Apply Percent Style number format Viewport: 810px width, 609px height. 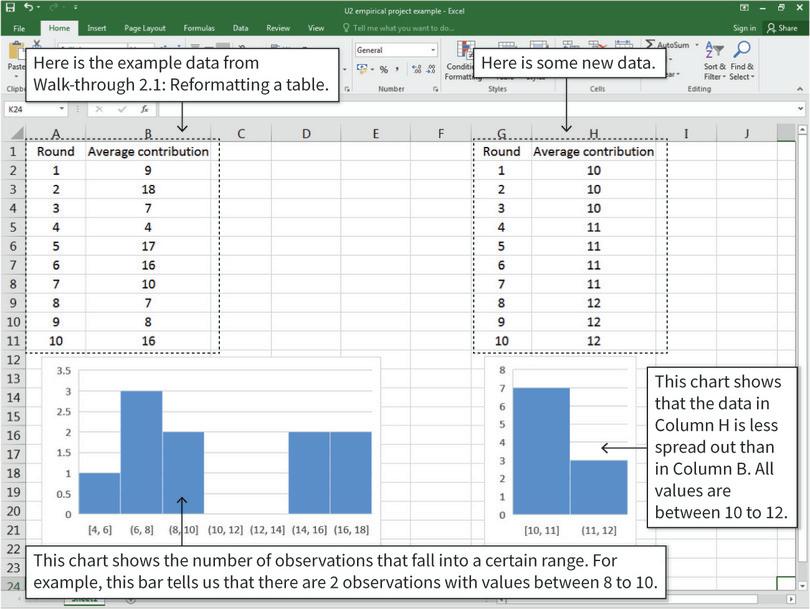point(383,69)
